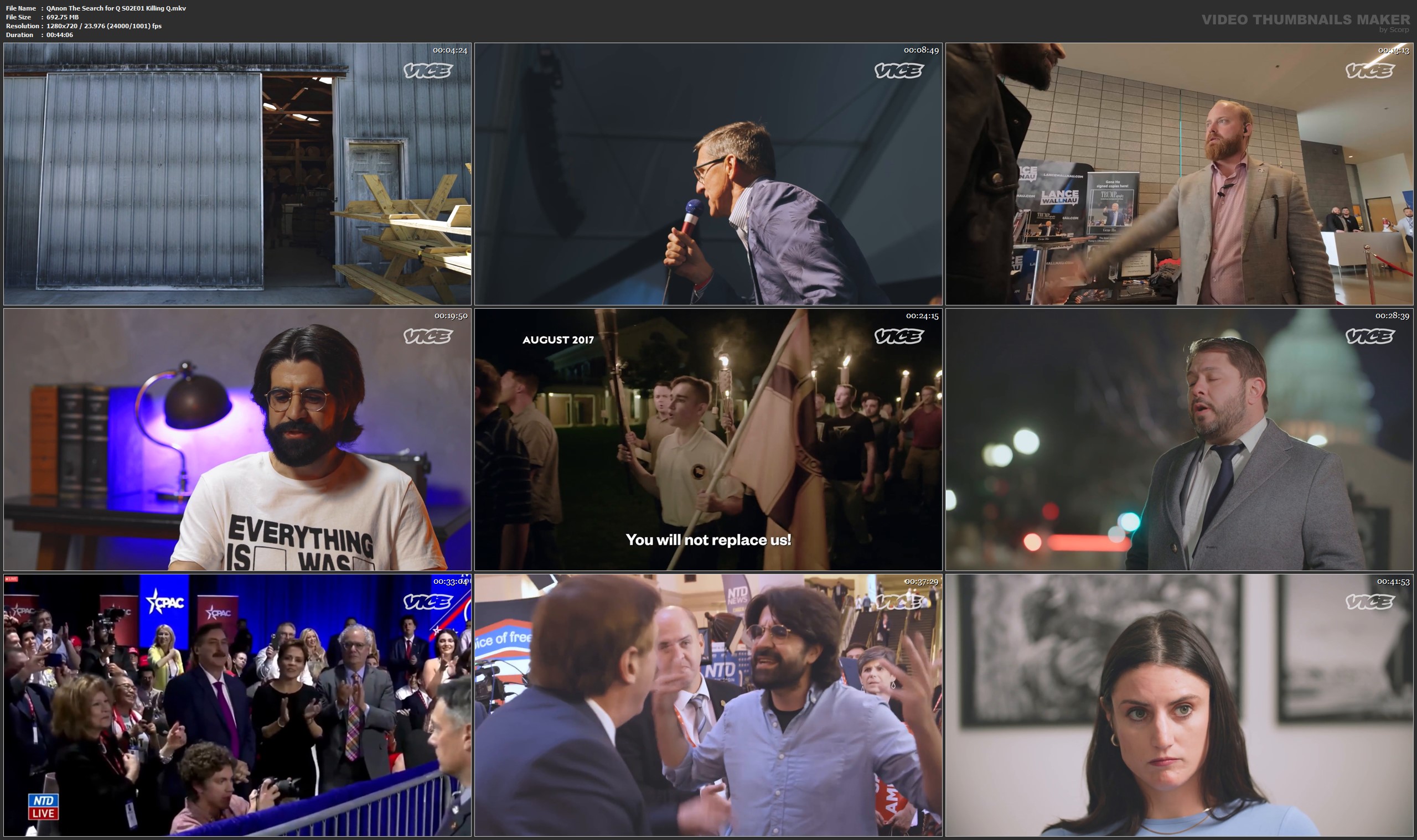1417x840 pixels.
Task: Click the Video Thumbnails Maker watermark
Action: click(1306, 20)
